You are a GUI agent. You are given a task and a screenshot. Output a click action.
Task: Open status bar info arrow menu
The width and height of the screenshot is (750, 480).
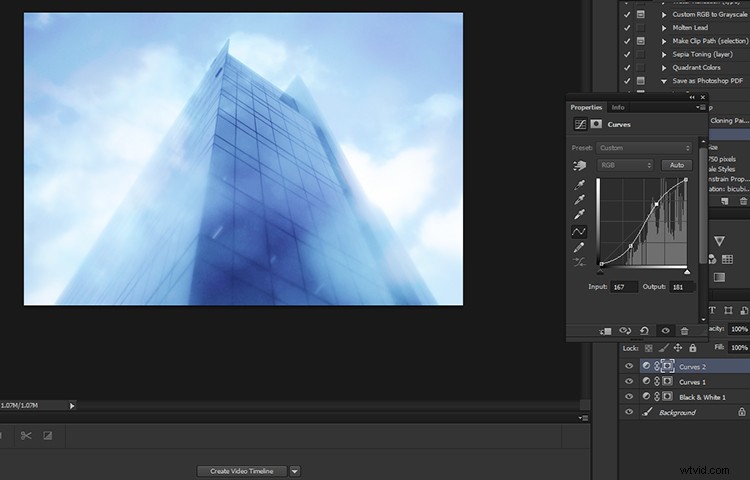(72, 405)
